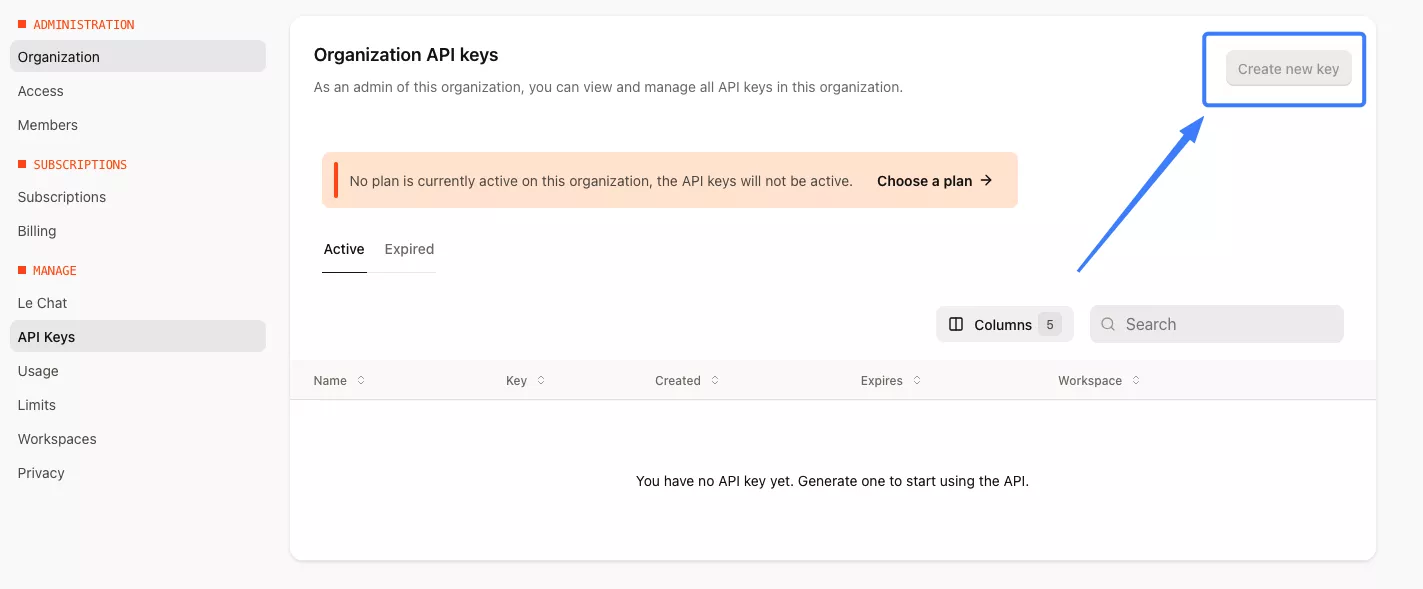
Task: Navigate to Le Chat section
Action: click(43, 303)
